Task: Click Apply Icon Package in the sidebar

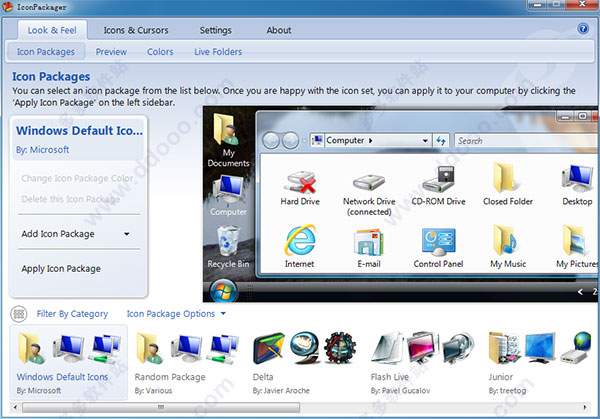Action: (x=61, y=269)
